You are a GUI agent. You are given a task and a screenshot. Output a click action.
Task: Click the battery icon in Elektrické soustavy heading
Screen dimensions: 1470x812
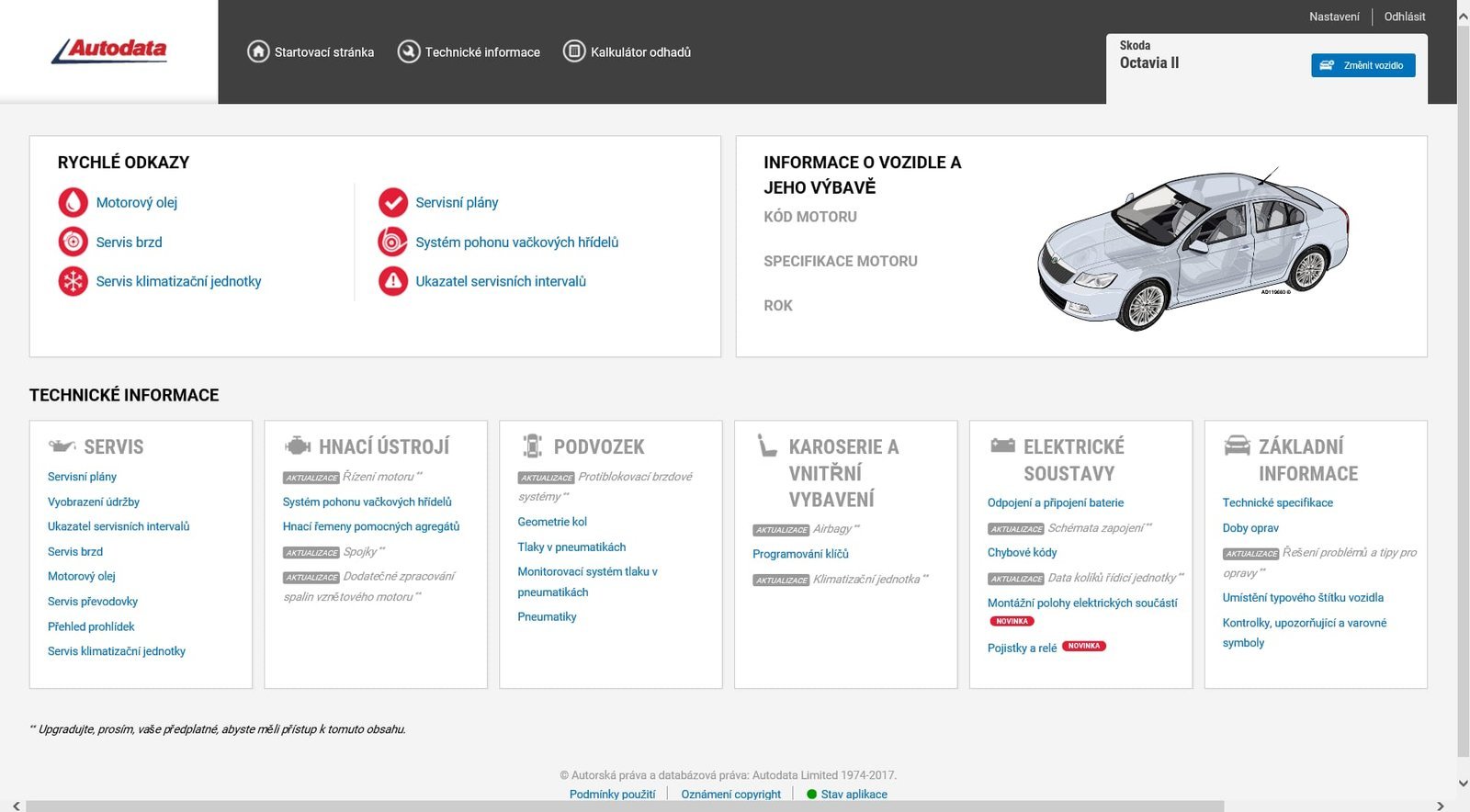click(1002, 445)
